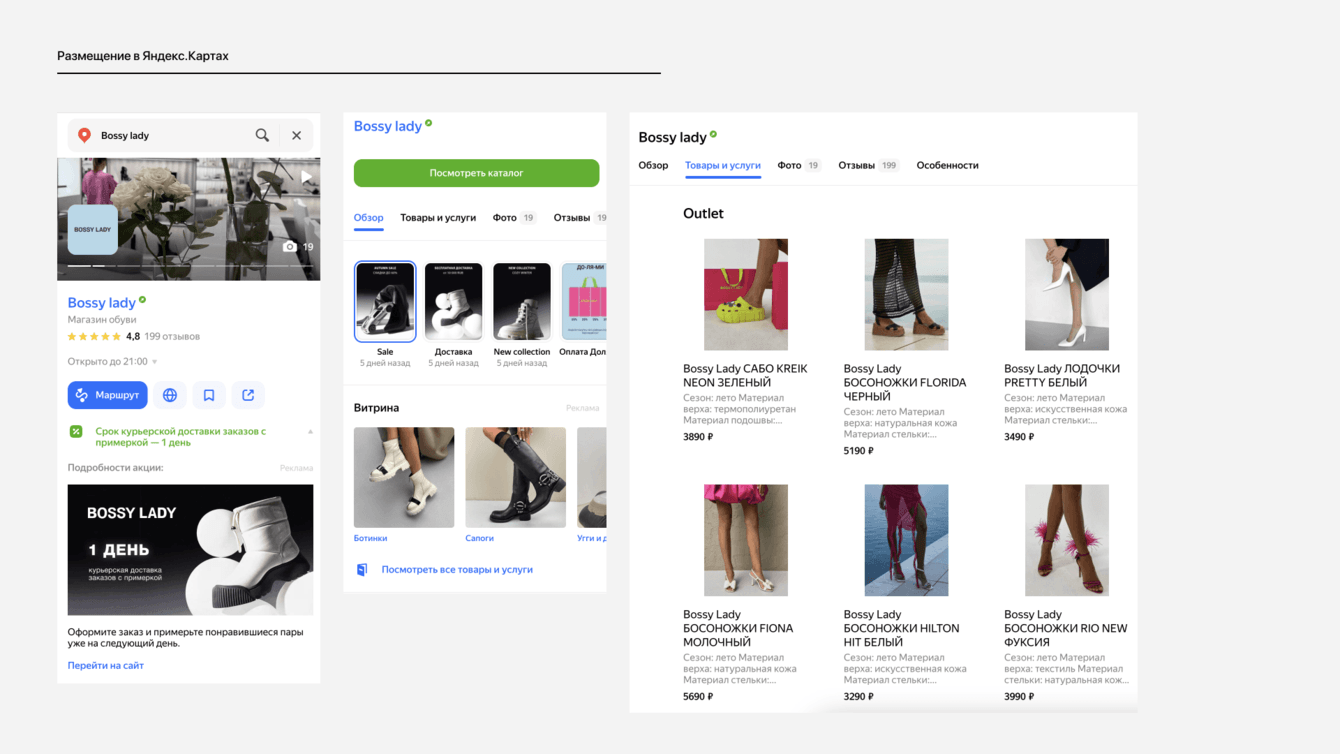Click Посмотреть все товары и услуги link

(457, 570)
